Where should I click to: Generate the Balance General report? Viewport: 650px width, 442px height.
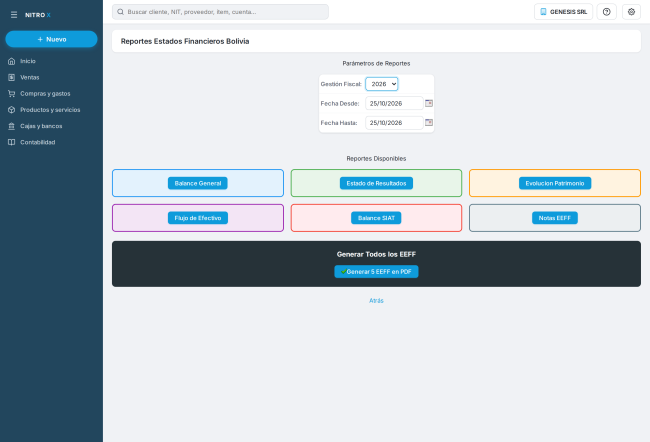pyautogui.click(x=198, y=183)
